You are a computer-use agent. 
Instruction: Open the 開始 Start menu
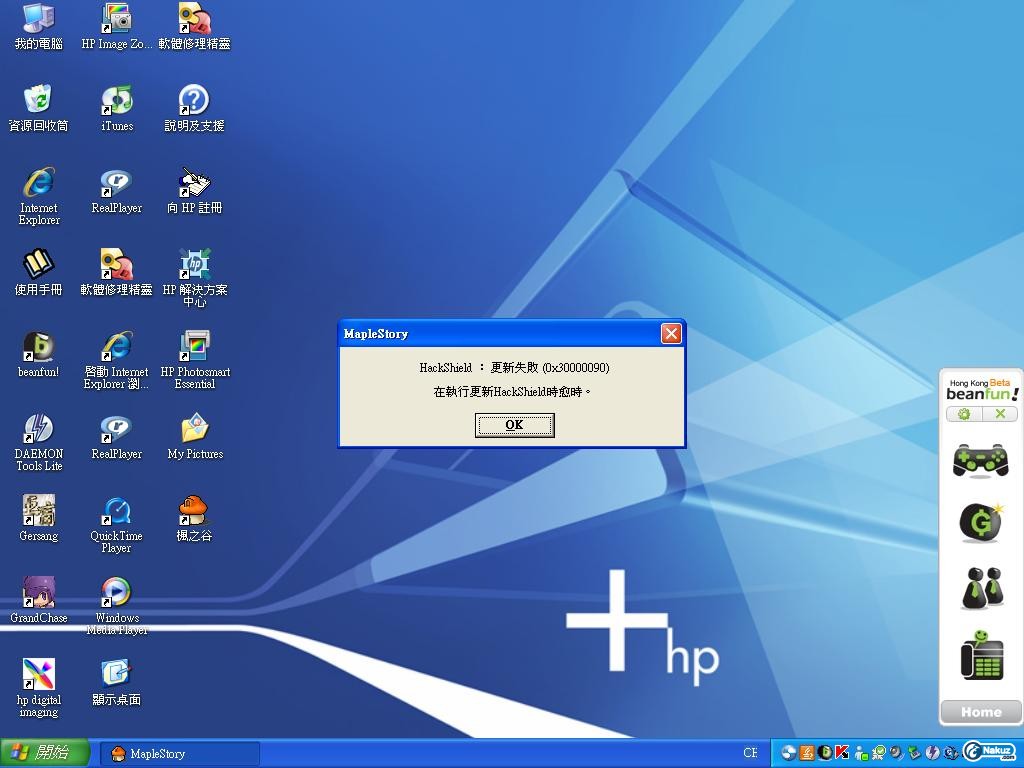(x=45, y=753)
